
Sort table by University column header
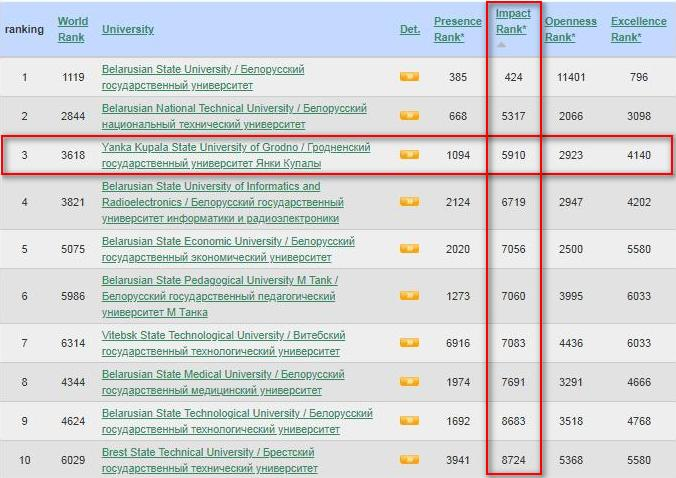128,29
